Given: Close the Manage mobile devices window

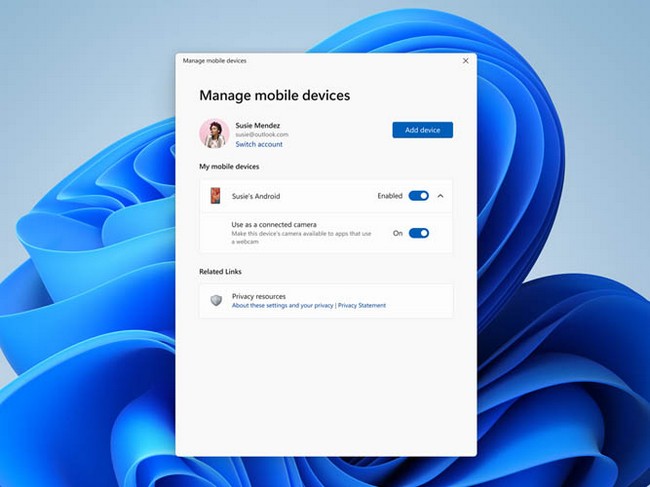Looking at the screenshot, I should point(466,61).
